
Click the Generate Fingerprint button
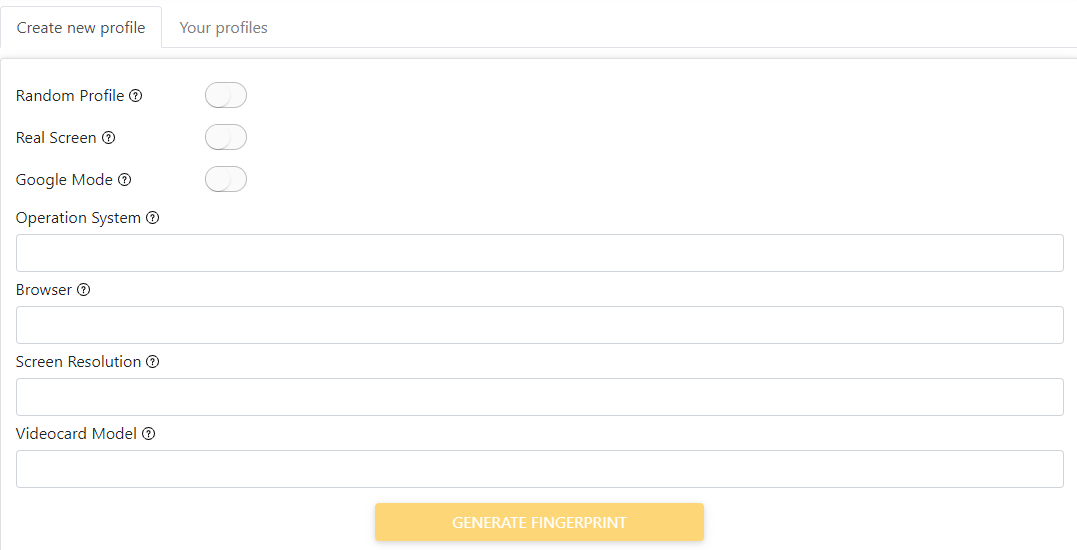[x=539, y=522]
